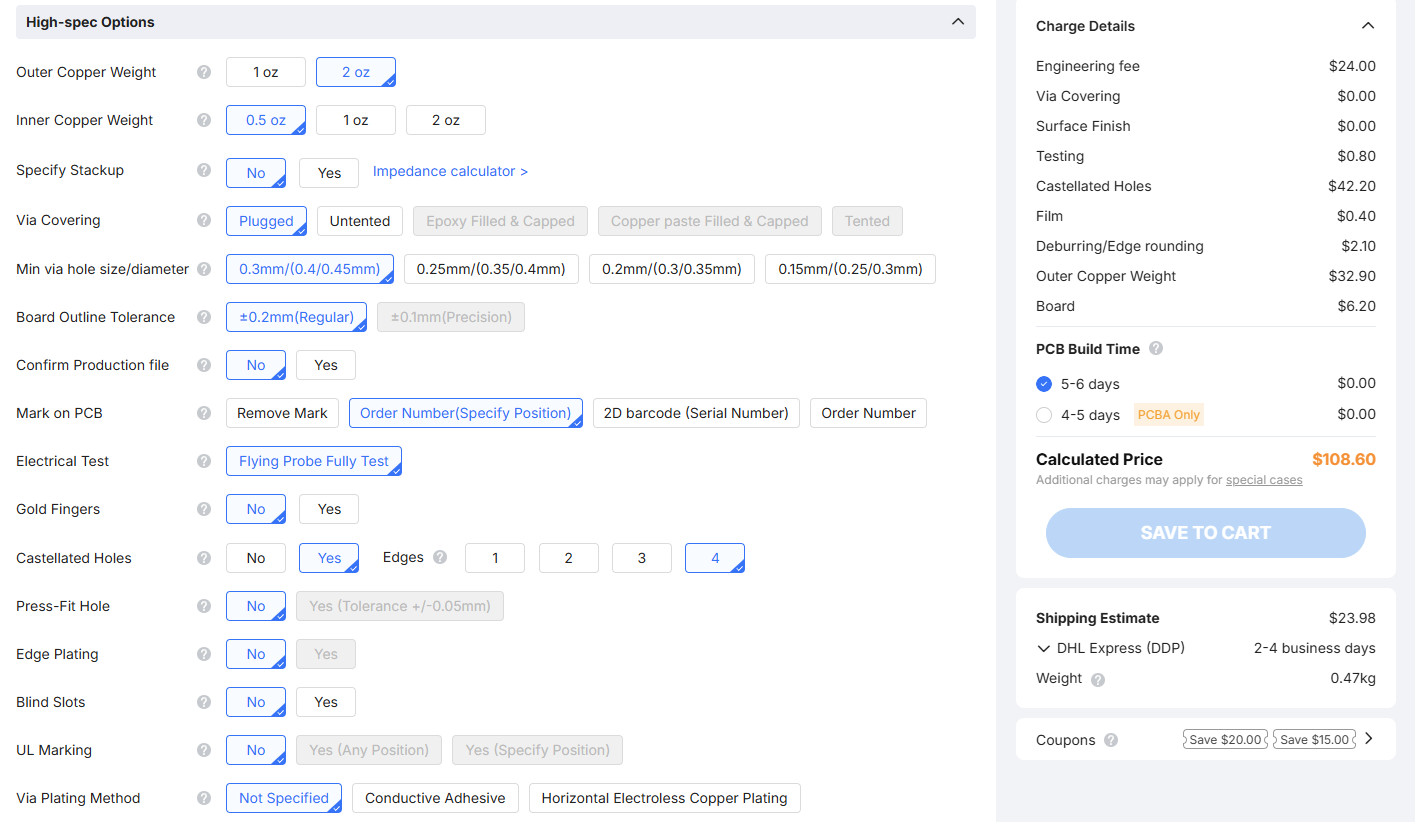Expand DHL Express (DDP) shipping options
The height and width of the screenshot is (822, 1415).
[1044, 648]
